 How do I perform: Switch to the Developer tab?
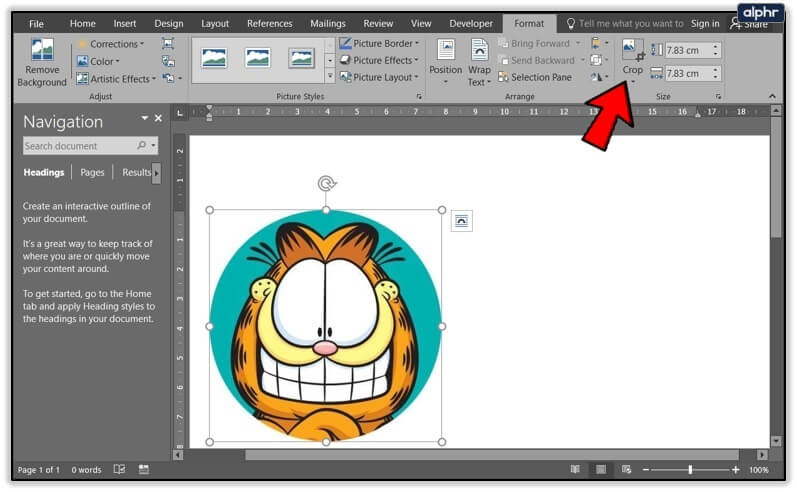click(x=471, y=24)
